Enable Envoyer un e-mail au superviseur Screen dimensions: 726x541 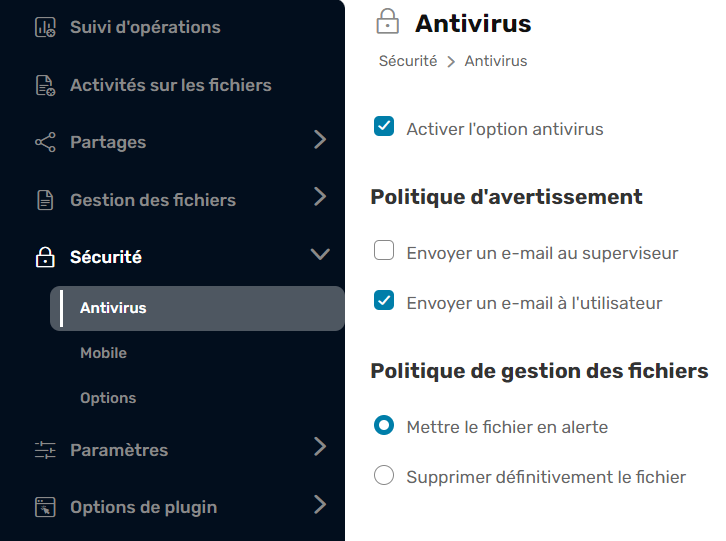click(384, 252)
